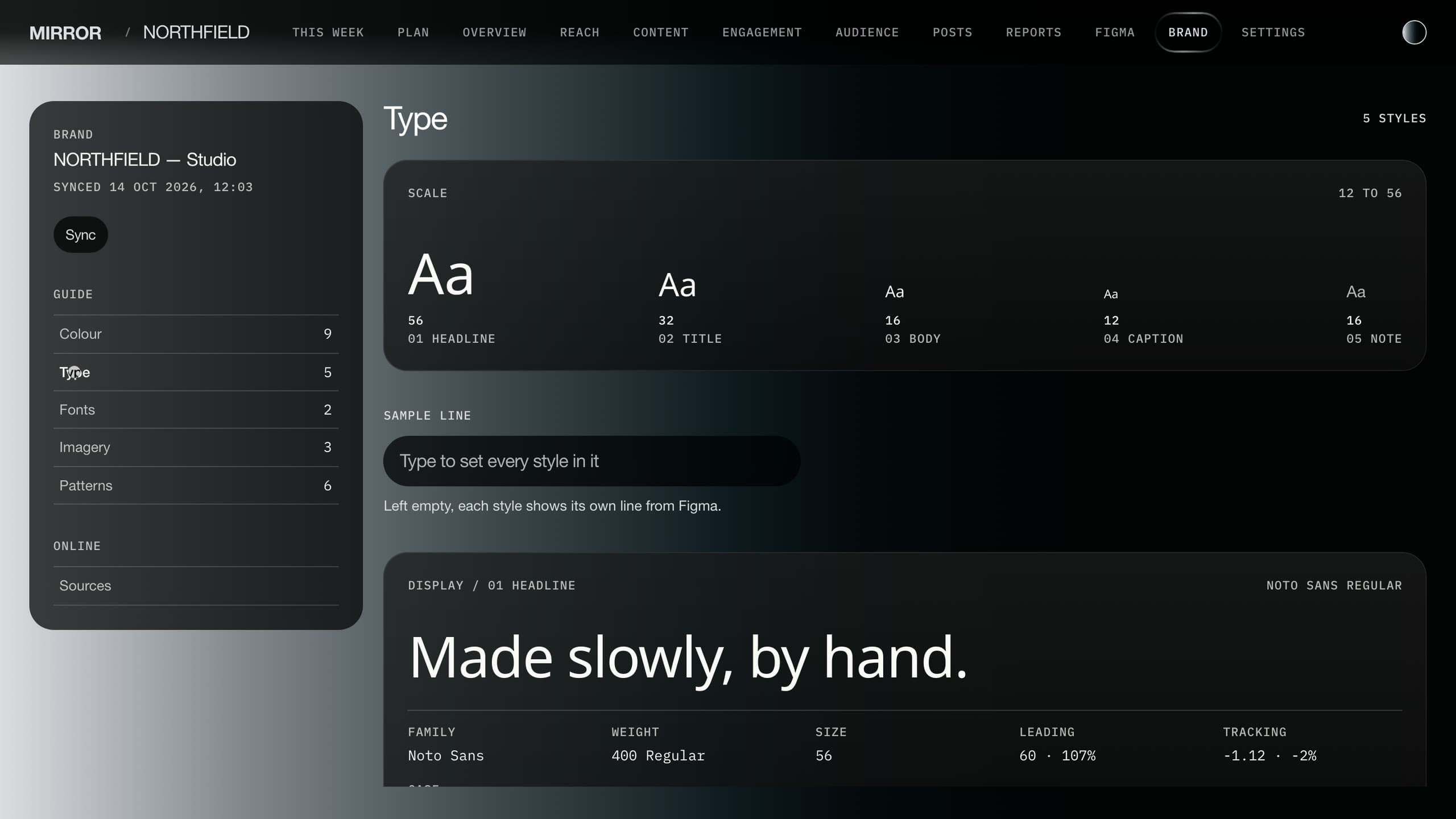Click the size value 56 under SIZE
The height and width of the screenshot is (819, 1456).
[824, 755]
